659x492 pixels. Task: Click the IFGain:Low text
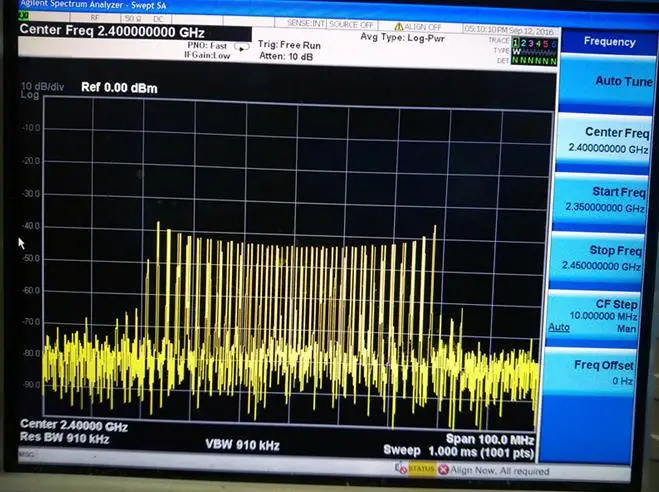(207, 55)
